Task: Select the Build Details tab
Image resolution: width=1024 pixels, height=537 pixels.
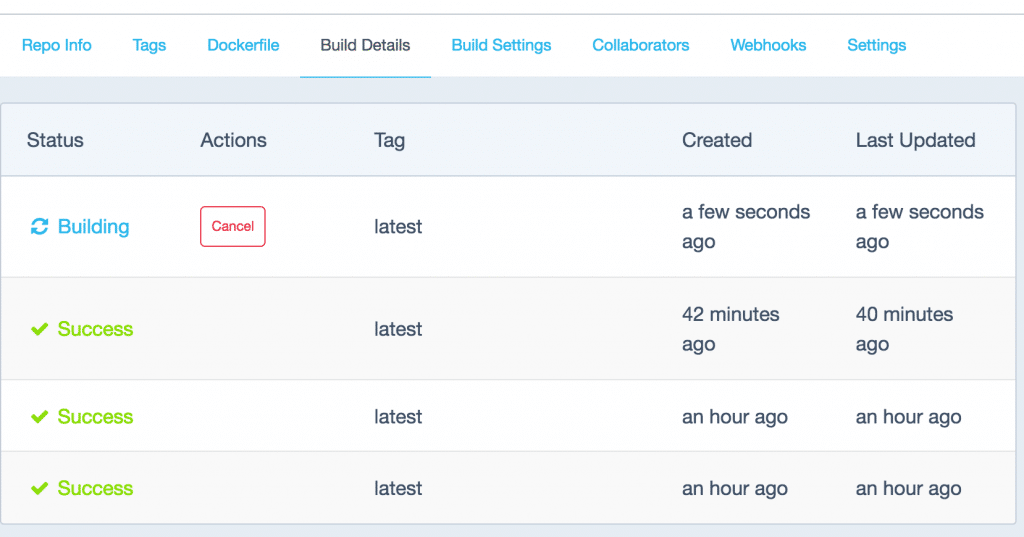Action: (365, 45)
